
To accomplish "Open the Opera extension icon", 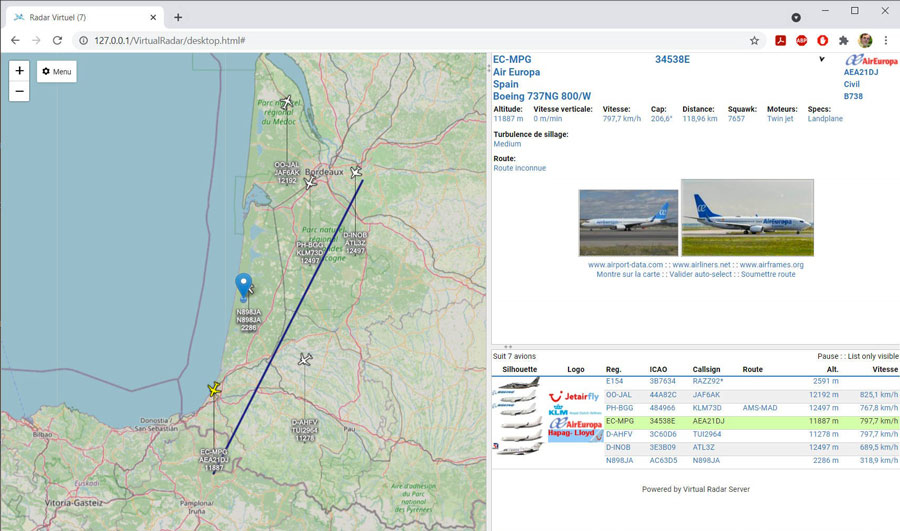I will [823, 40].
